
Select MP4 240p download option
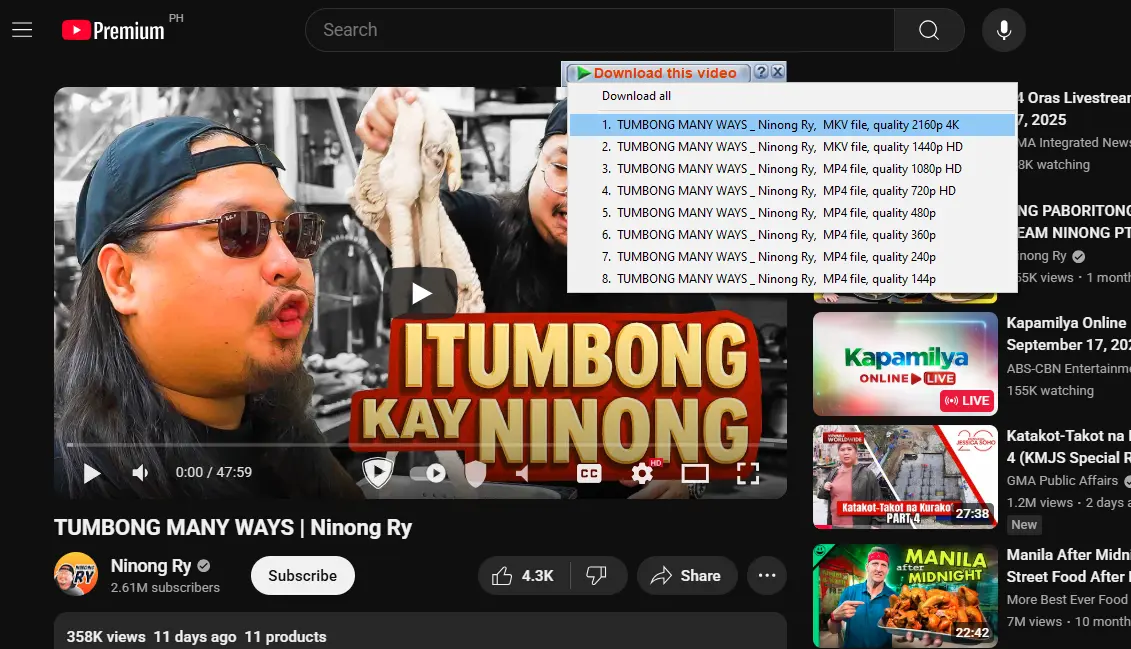pos(792,257)
